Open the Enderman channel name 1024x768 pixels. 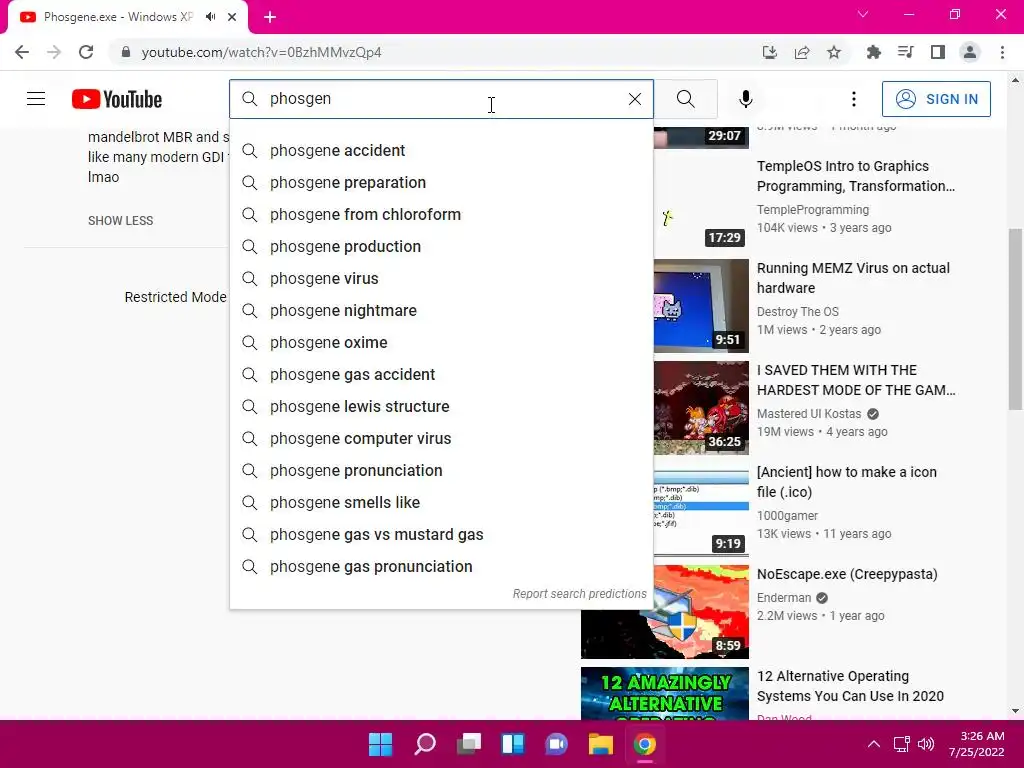click(x=784, y=598)
